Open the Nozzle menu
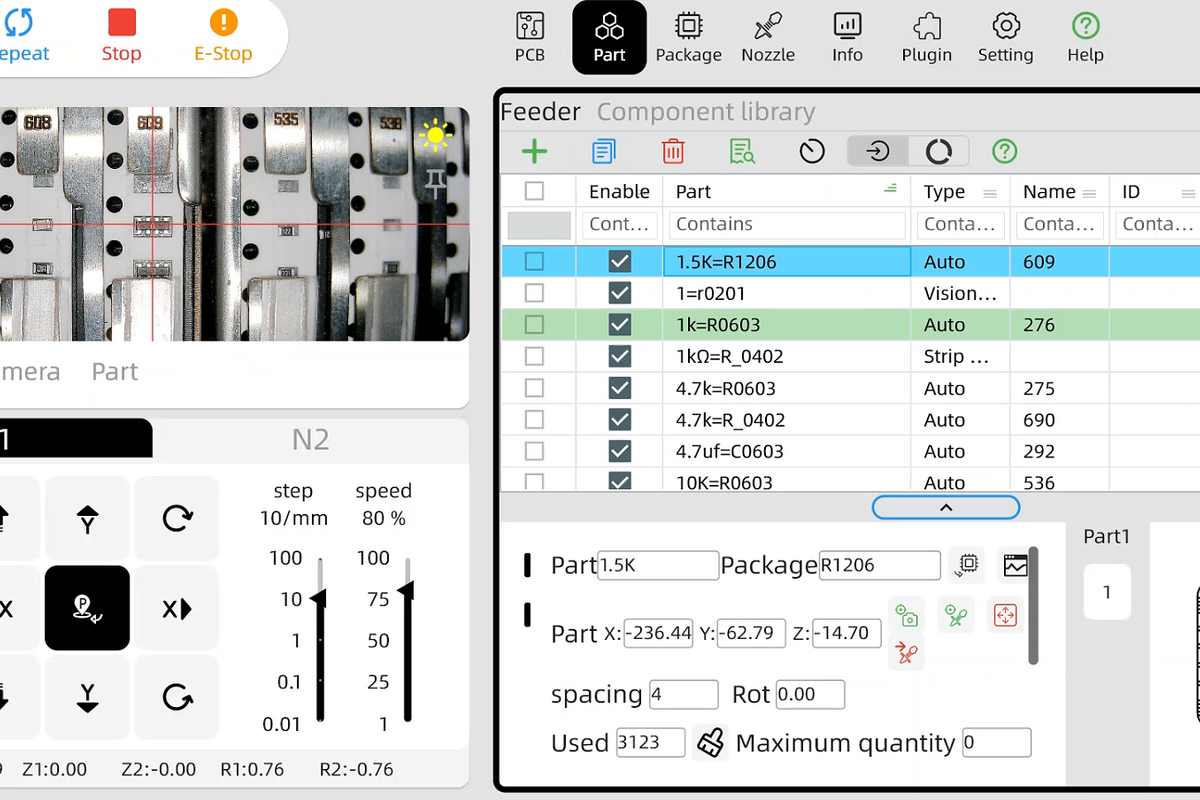Image resolution: width=1200 pixels, height=800 pixels. (x=768, y=37)
